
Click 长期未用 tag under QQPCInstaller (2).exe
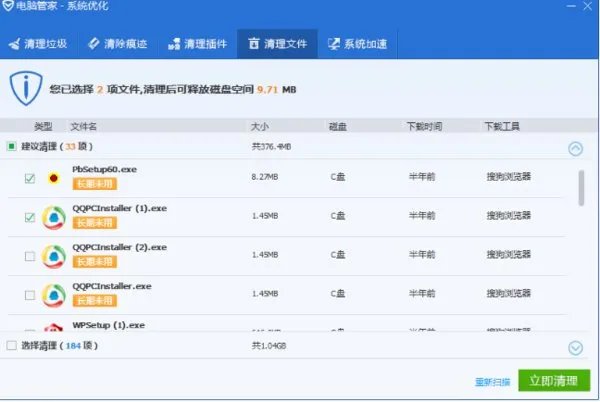[x=95, y=262]
